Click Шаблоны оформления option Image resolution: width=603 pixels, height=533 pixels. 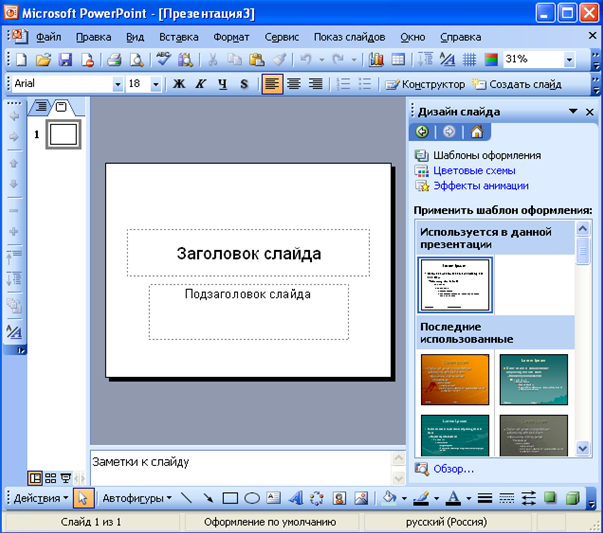(x=487, y=155)
